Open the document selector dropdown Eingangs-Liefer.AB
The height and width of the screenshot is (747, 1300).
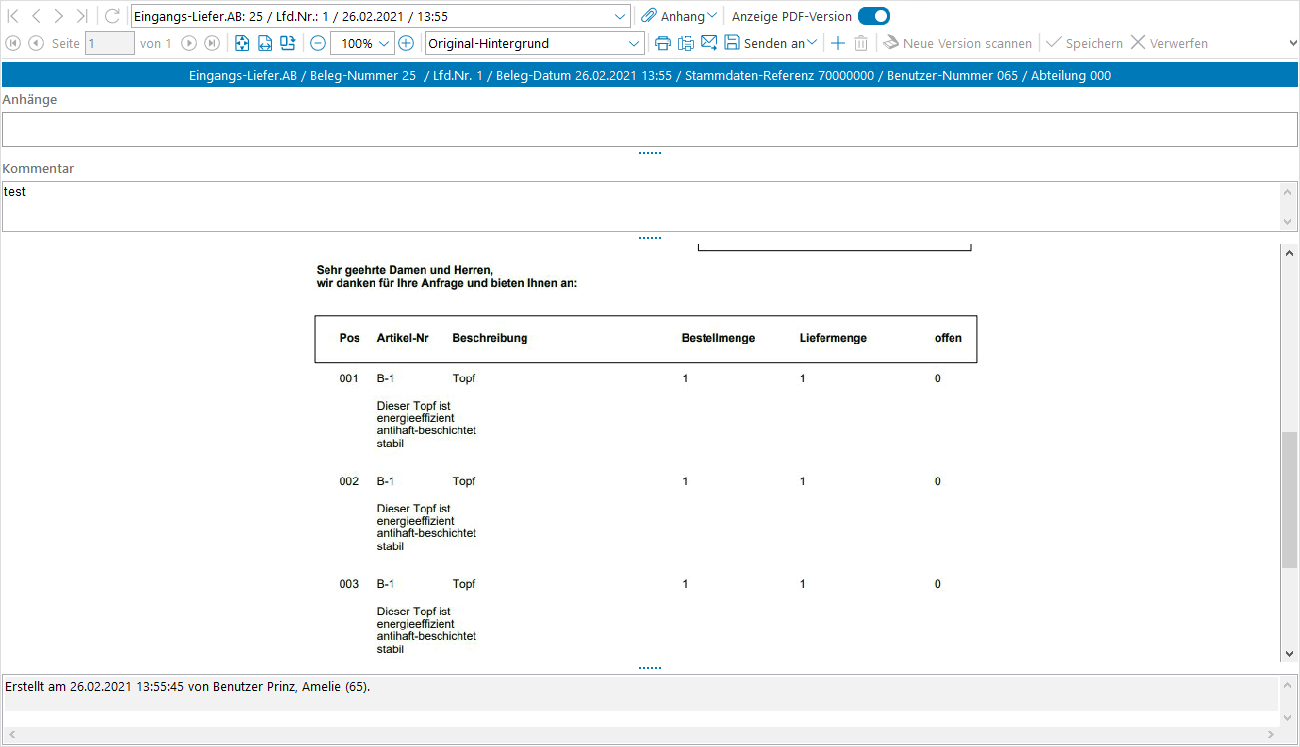coord(619,17)
